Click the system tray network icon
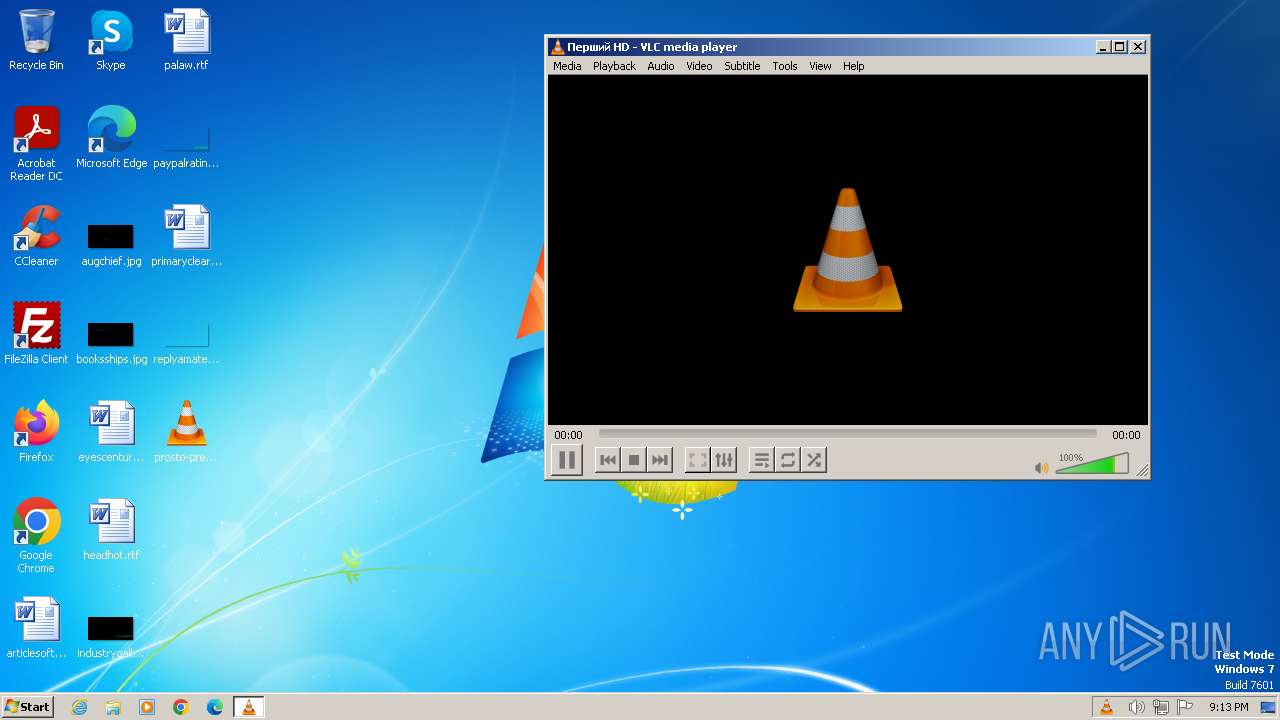The width and height of the screenshot is (1280, 720). (1160, 707)
